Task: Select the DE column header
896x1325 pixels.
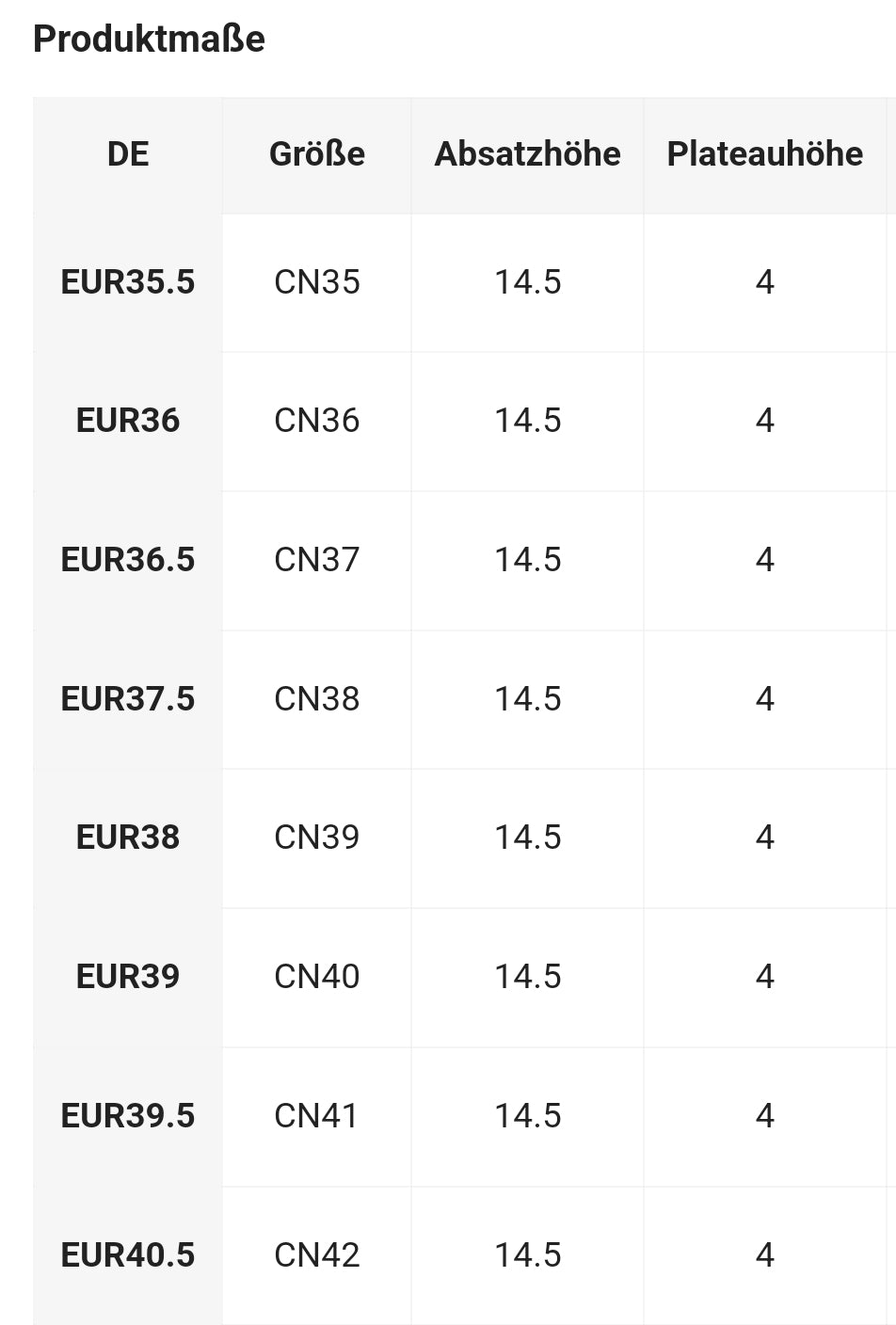Action: click(128, 154)
